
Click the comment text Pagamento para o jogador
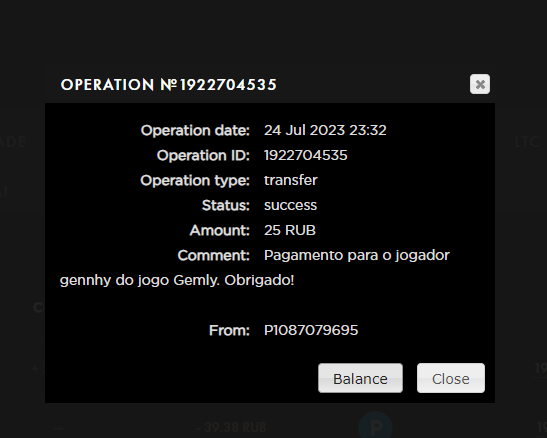click(357, 255)
